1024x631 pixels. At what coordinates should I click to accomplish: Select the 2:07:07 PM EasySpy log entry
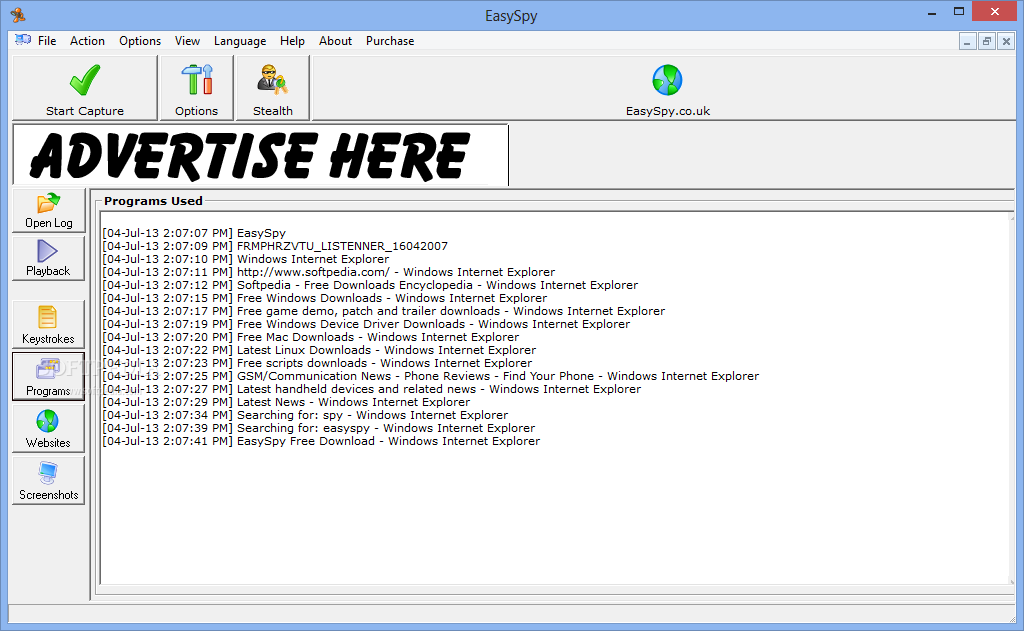point(194,233)
